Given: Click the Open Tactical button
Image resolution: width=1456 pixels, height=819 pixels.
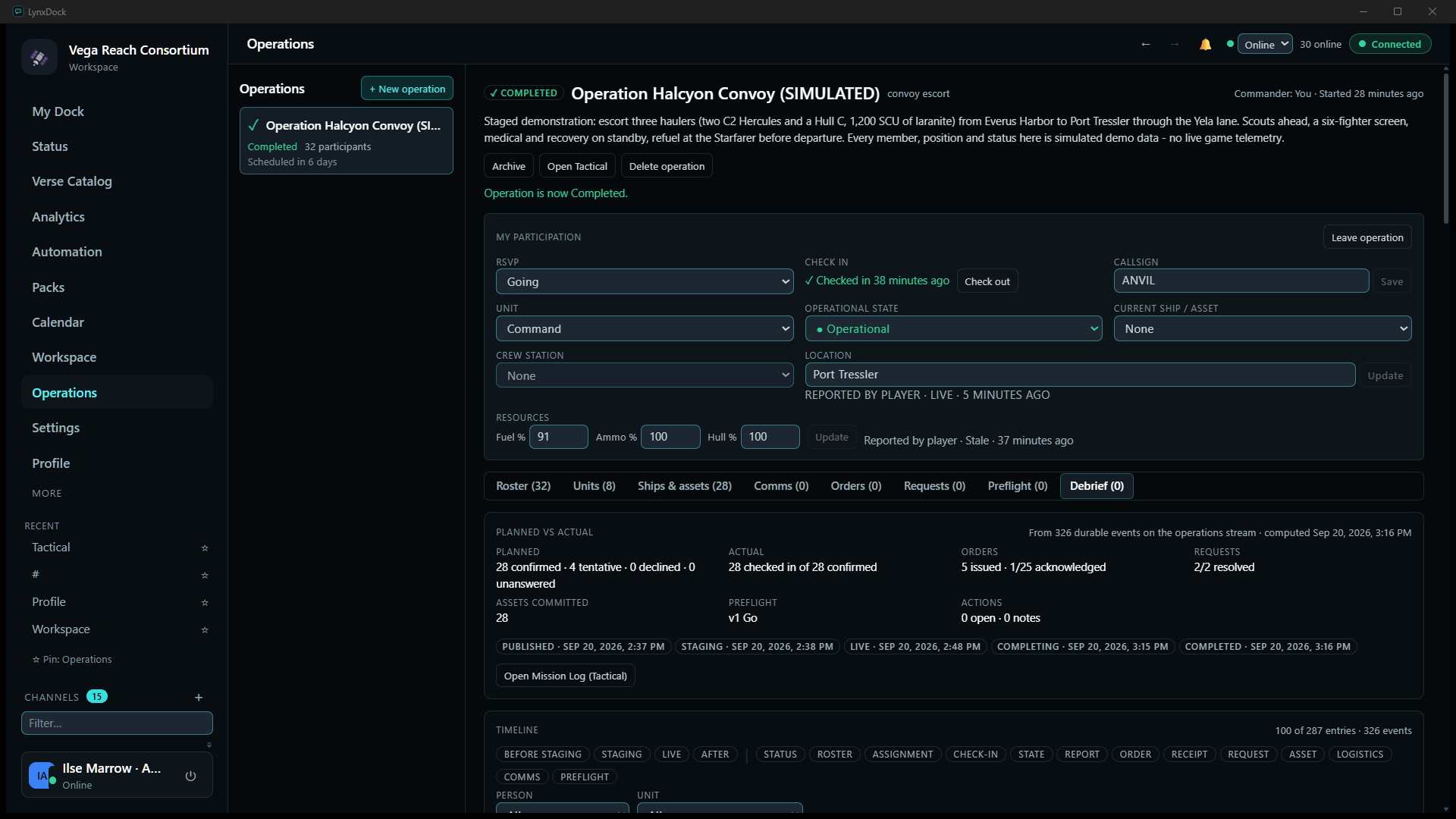Looking at the screenshot, I should [x=577, y=166].
